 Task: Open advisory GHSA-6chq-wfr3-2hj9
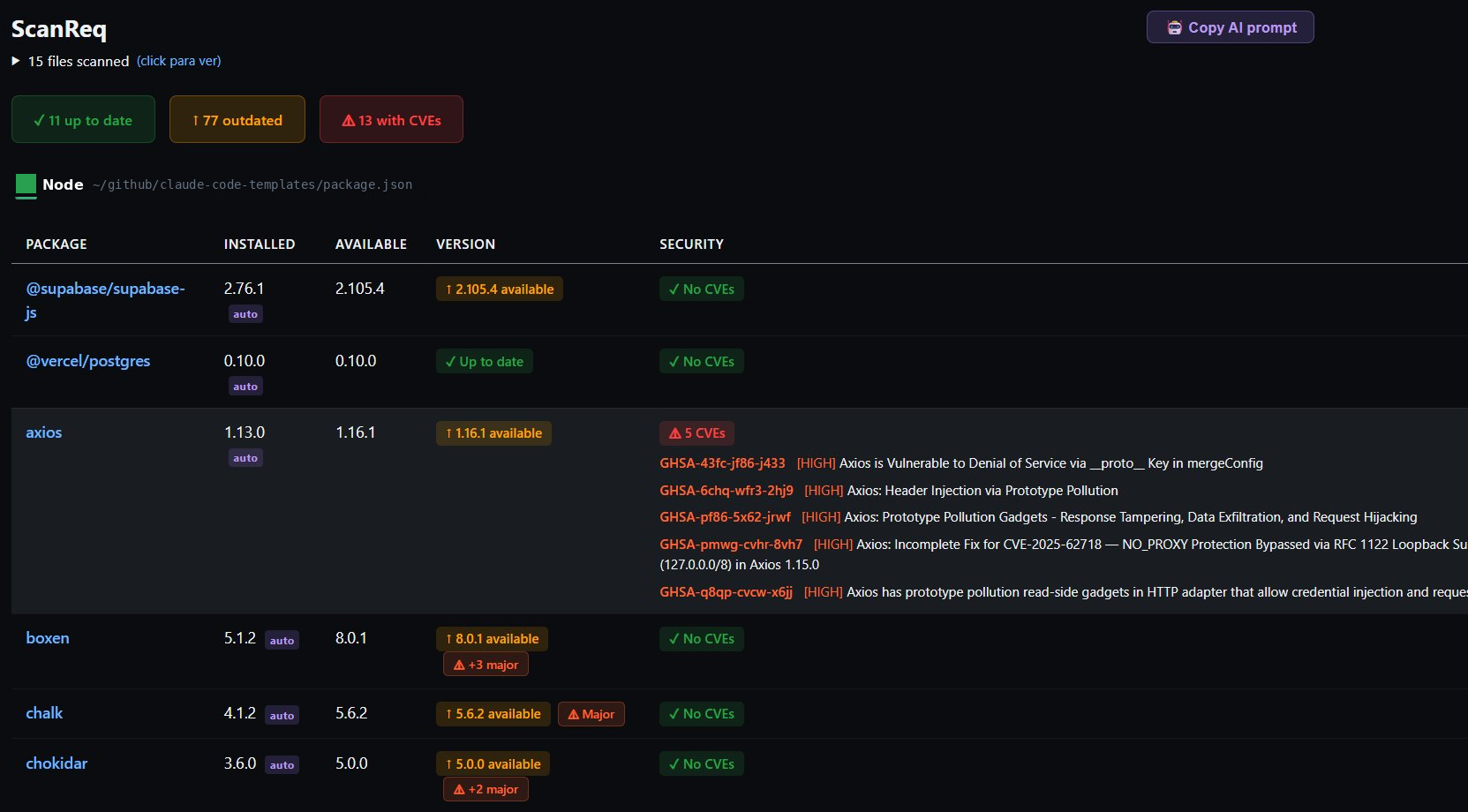726,491
